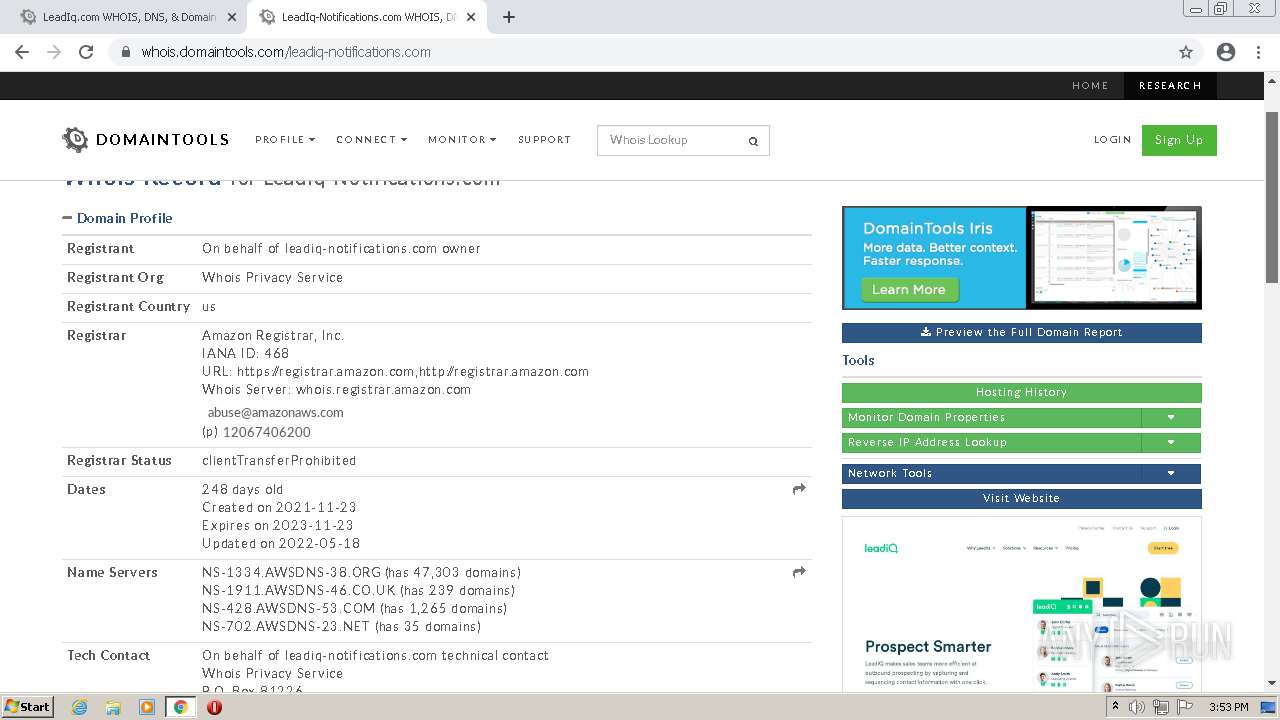Open Hosting History tool

click(x=1021, y=392)
